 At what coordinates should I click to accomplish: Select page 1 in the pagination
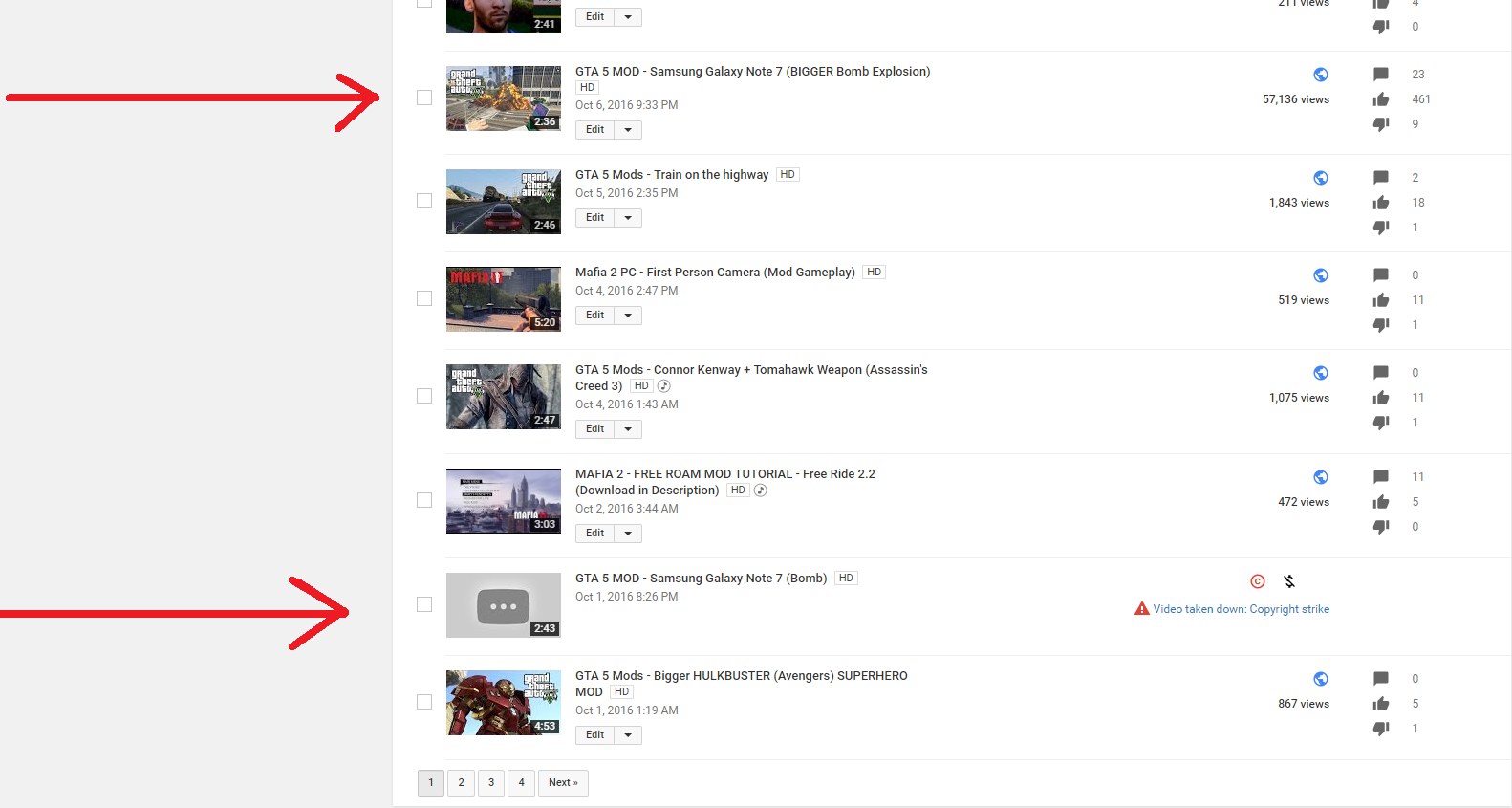pyautogui.click(x=431, y=783)
